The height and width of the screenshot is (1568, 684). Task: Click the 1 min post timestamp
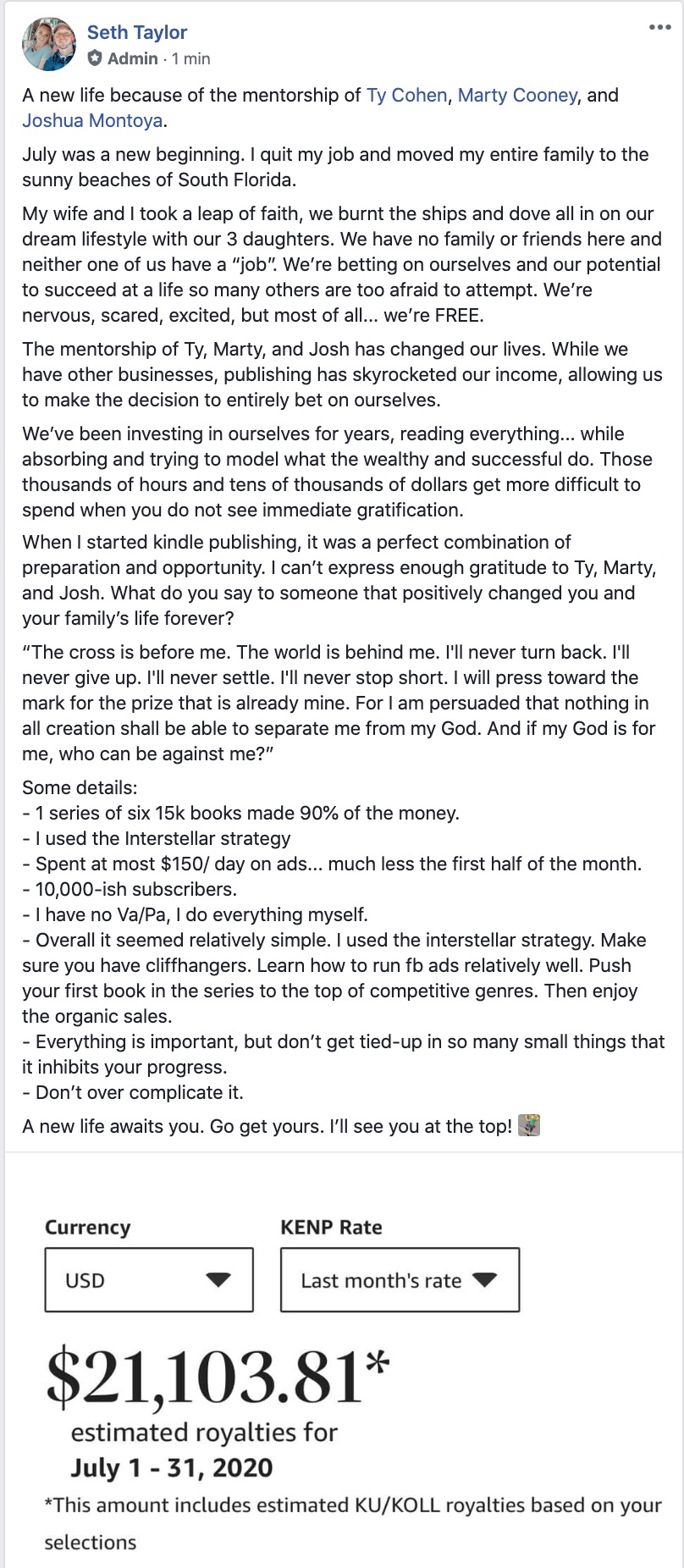click(191, 58)
